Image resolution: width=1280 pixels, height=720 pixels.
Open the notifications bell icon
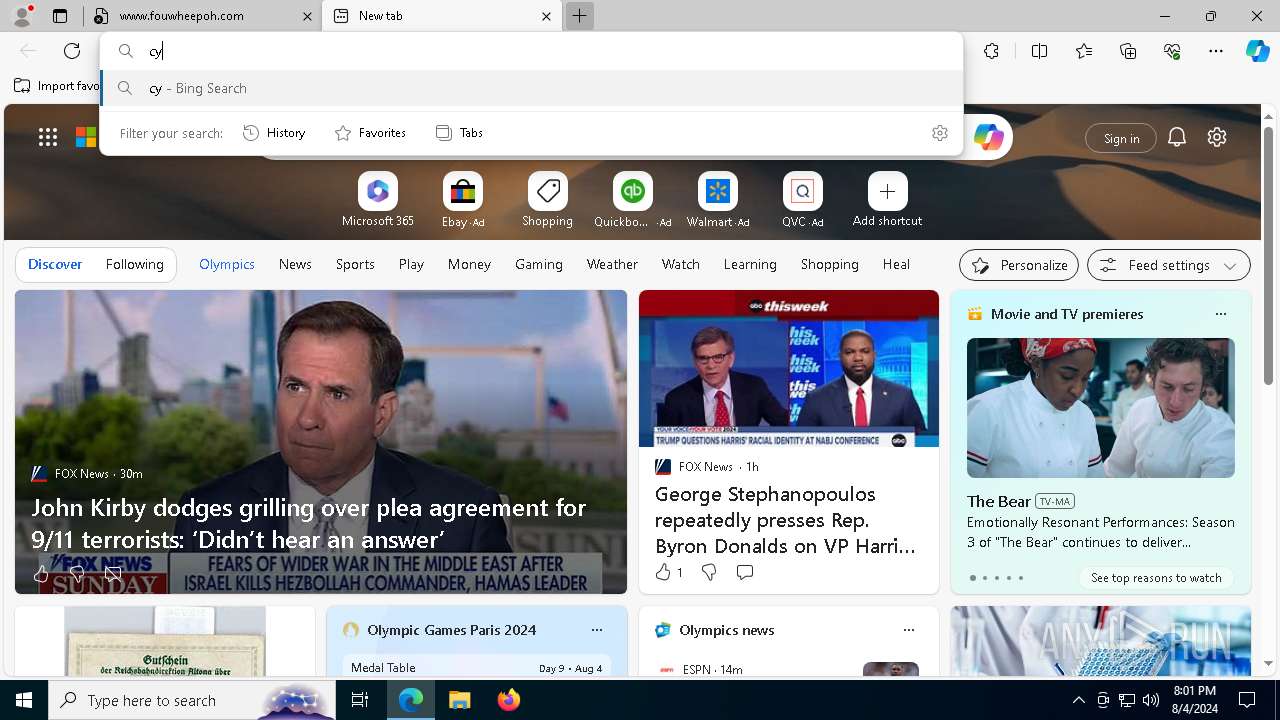[x=1177, y=138]
